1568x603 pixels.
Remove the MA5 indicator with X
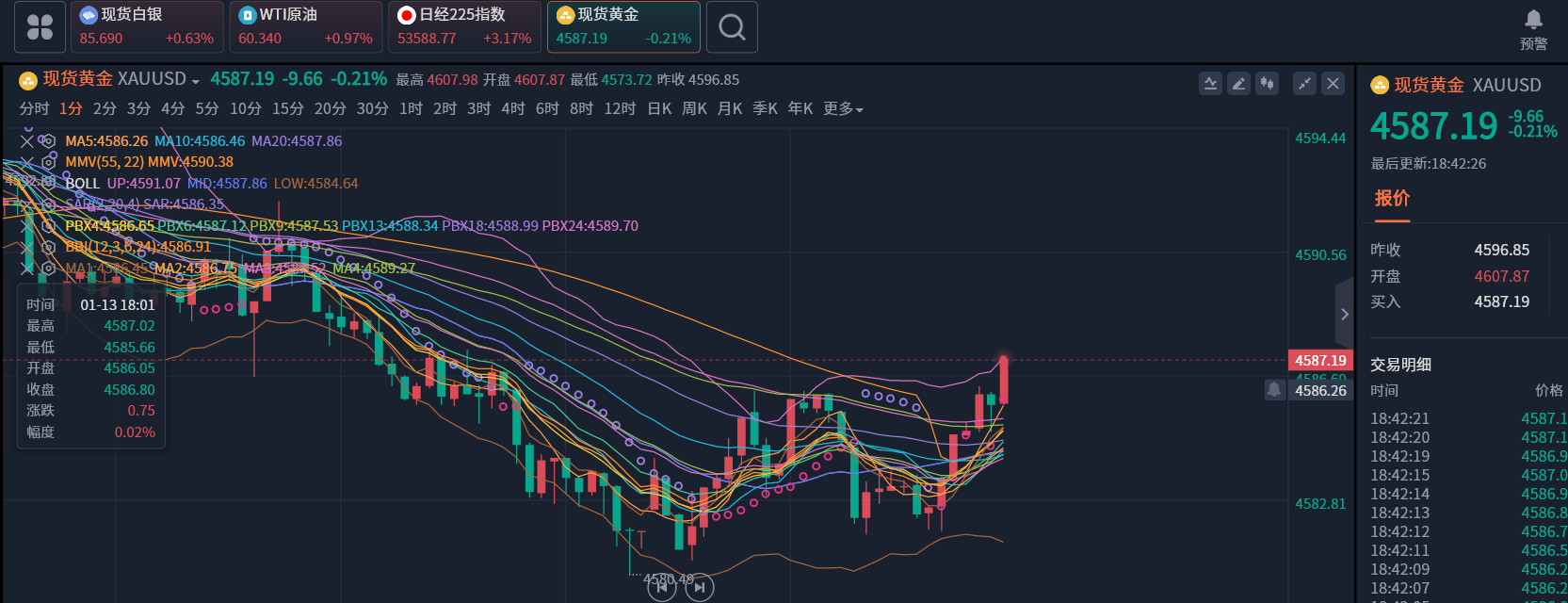pos(27,141)
